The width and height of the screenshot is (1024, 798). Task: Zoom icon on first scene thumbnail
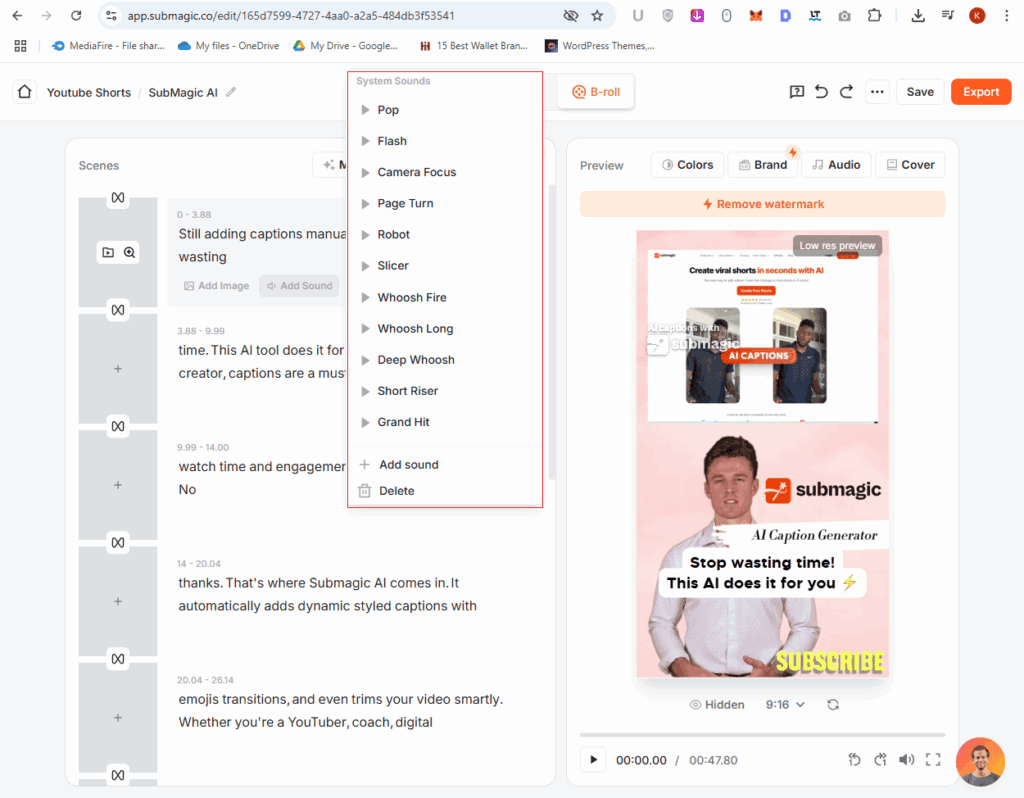[129, 252]
